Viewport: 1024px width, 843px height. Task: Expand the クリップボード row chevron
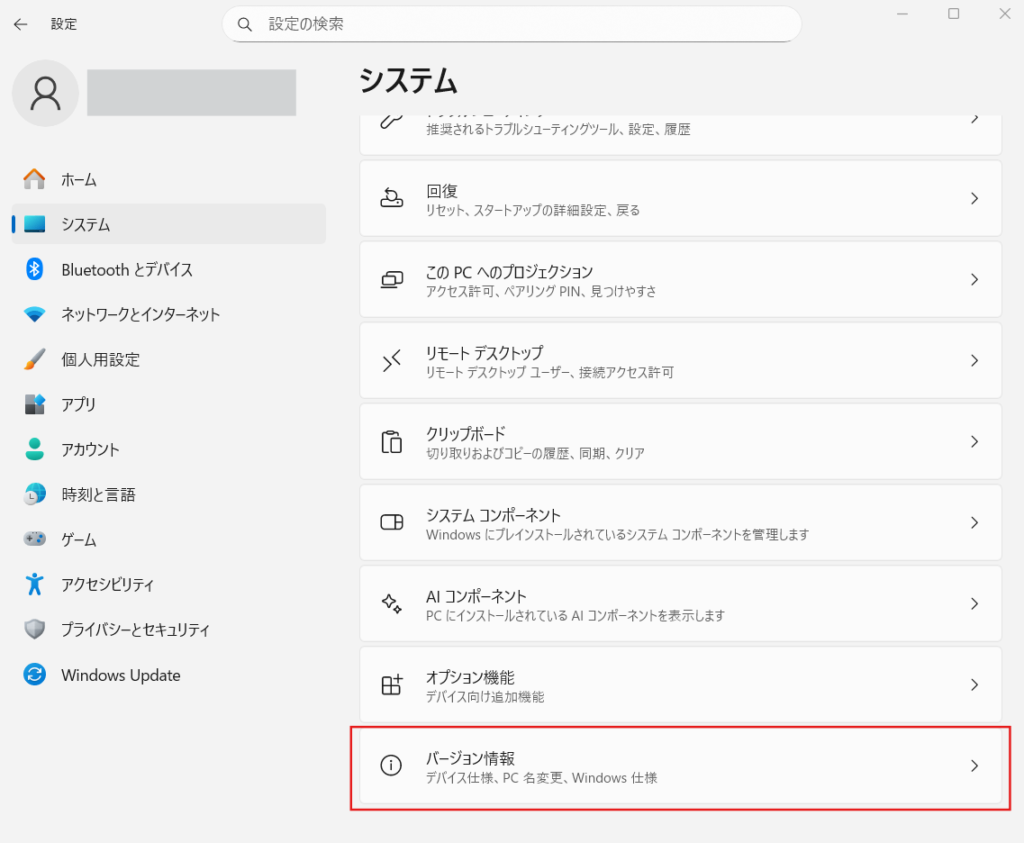974,442
